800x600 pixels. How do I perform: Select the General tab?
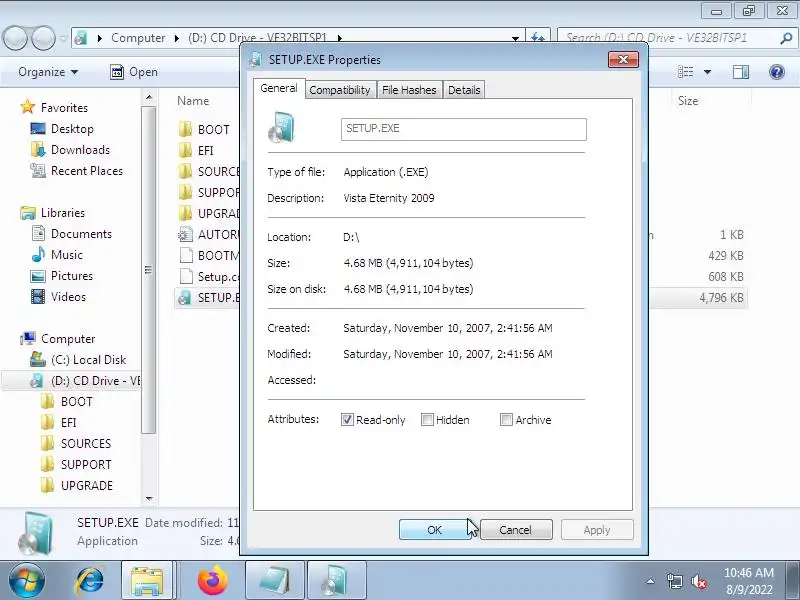point(279,88)
